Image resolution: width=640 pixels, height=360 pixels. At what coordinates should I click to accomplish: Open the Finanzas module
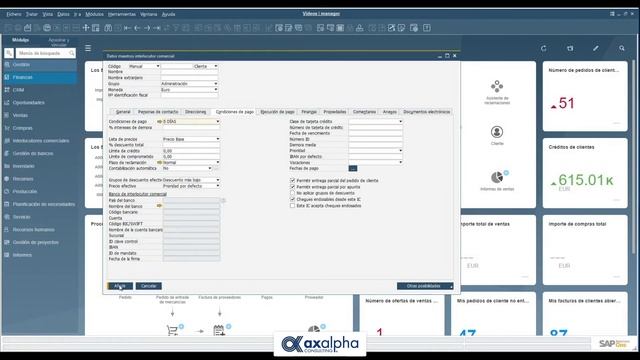(22, 77)
